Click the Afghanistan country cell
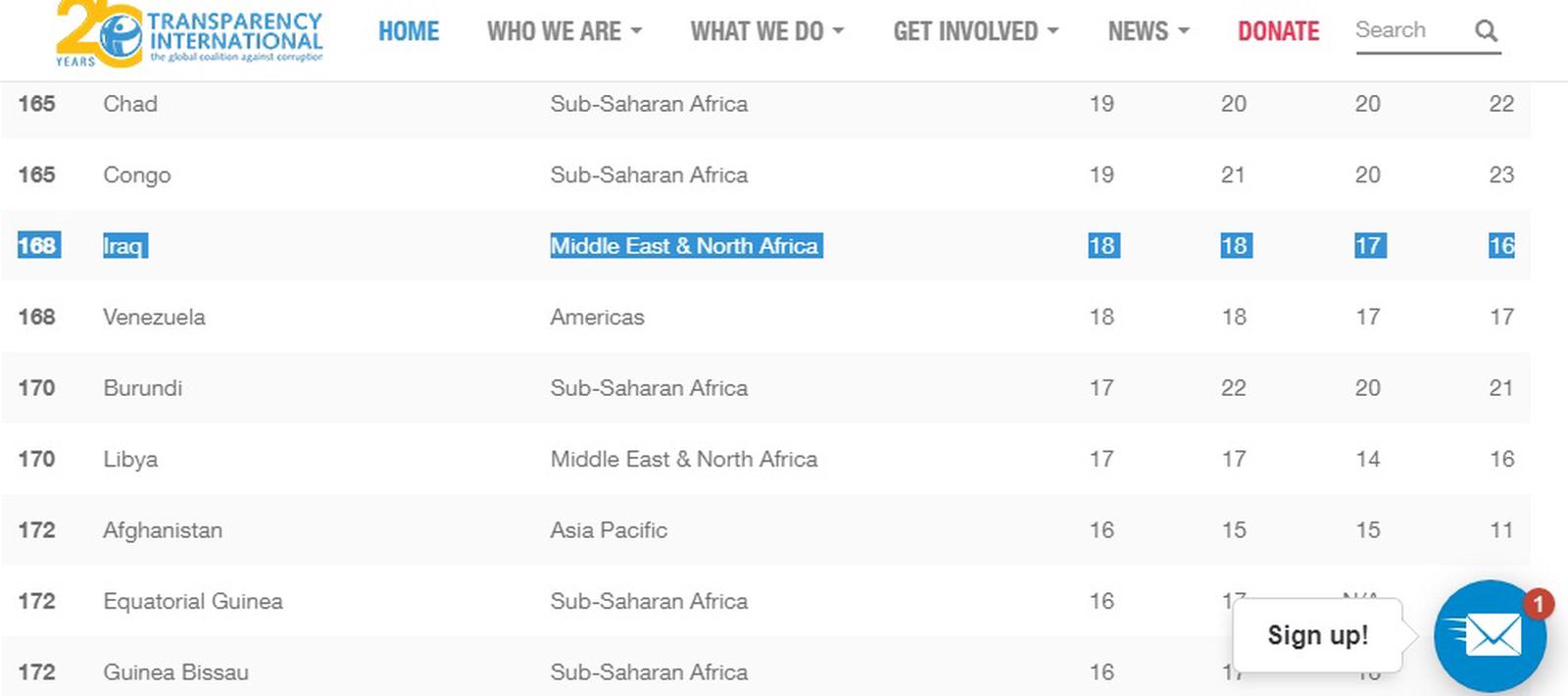 tap(163, 530)
